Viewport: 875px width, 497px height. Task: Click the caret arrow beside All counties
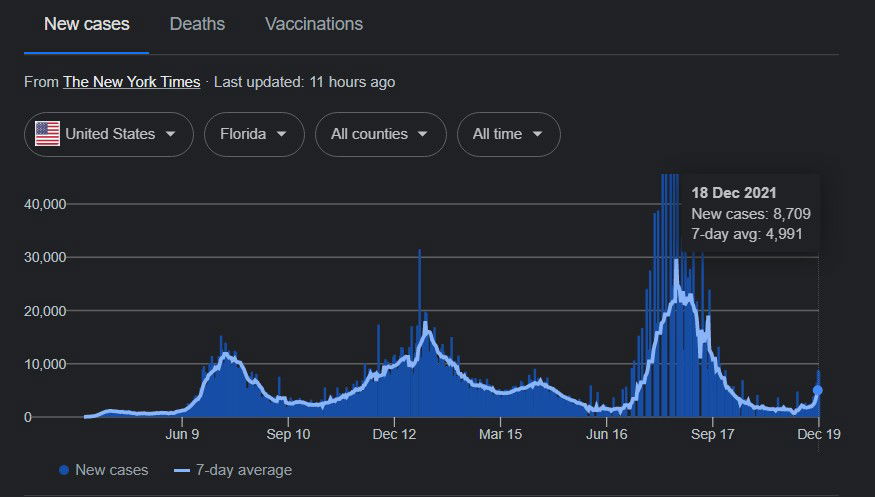tap(424, 134)
